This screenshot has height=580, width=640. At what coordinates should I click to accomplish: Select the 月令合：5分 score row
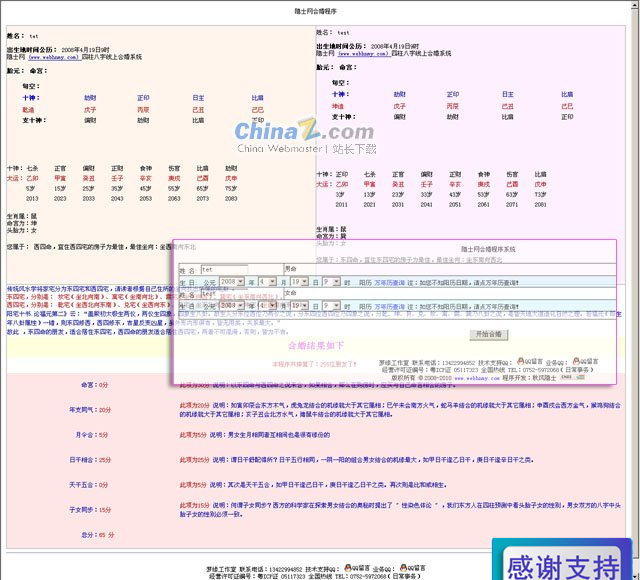(x=91, y=435)
